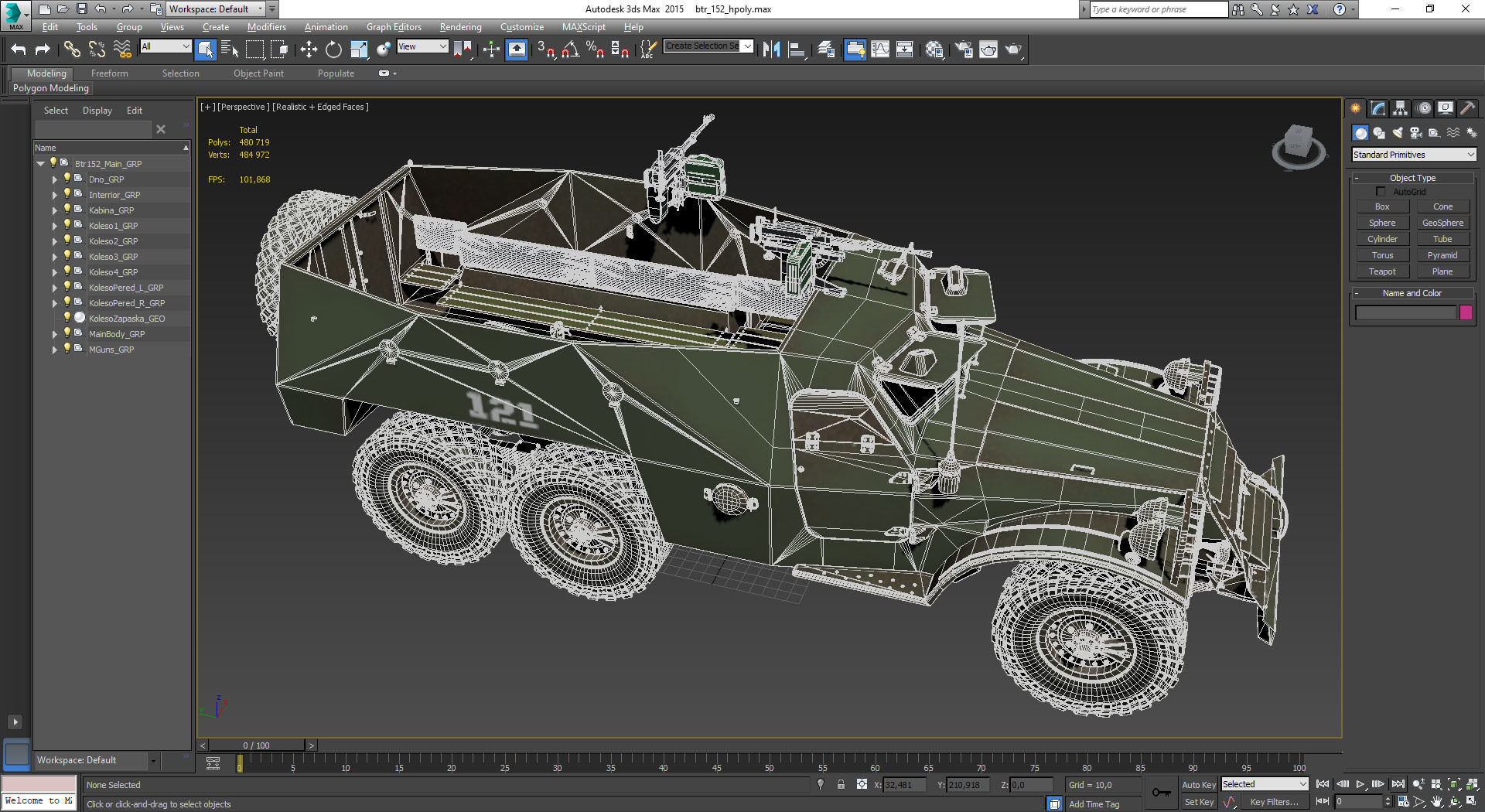Enable the AutoGrid checkbox
The height and width of the screenshot is (812, 1485).
pyautogui.click(x=1381, y=192)
